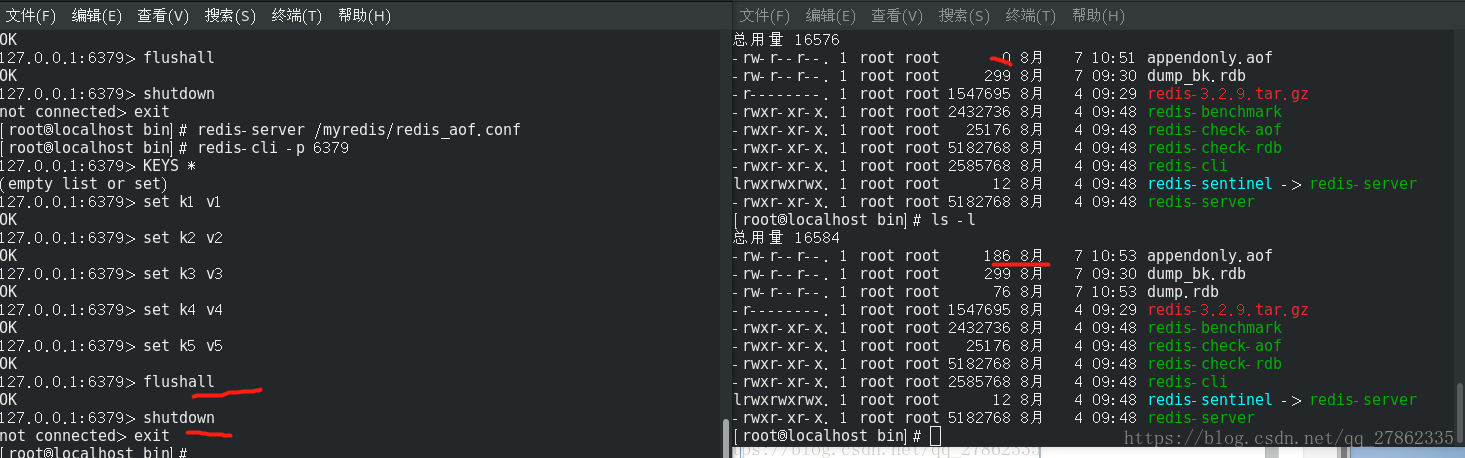Click the last 'not connected> exit' line
1465x458 pixels.
pyautogui.click(x=85, y=436)
